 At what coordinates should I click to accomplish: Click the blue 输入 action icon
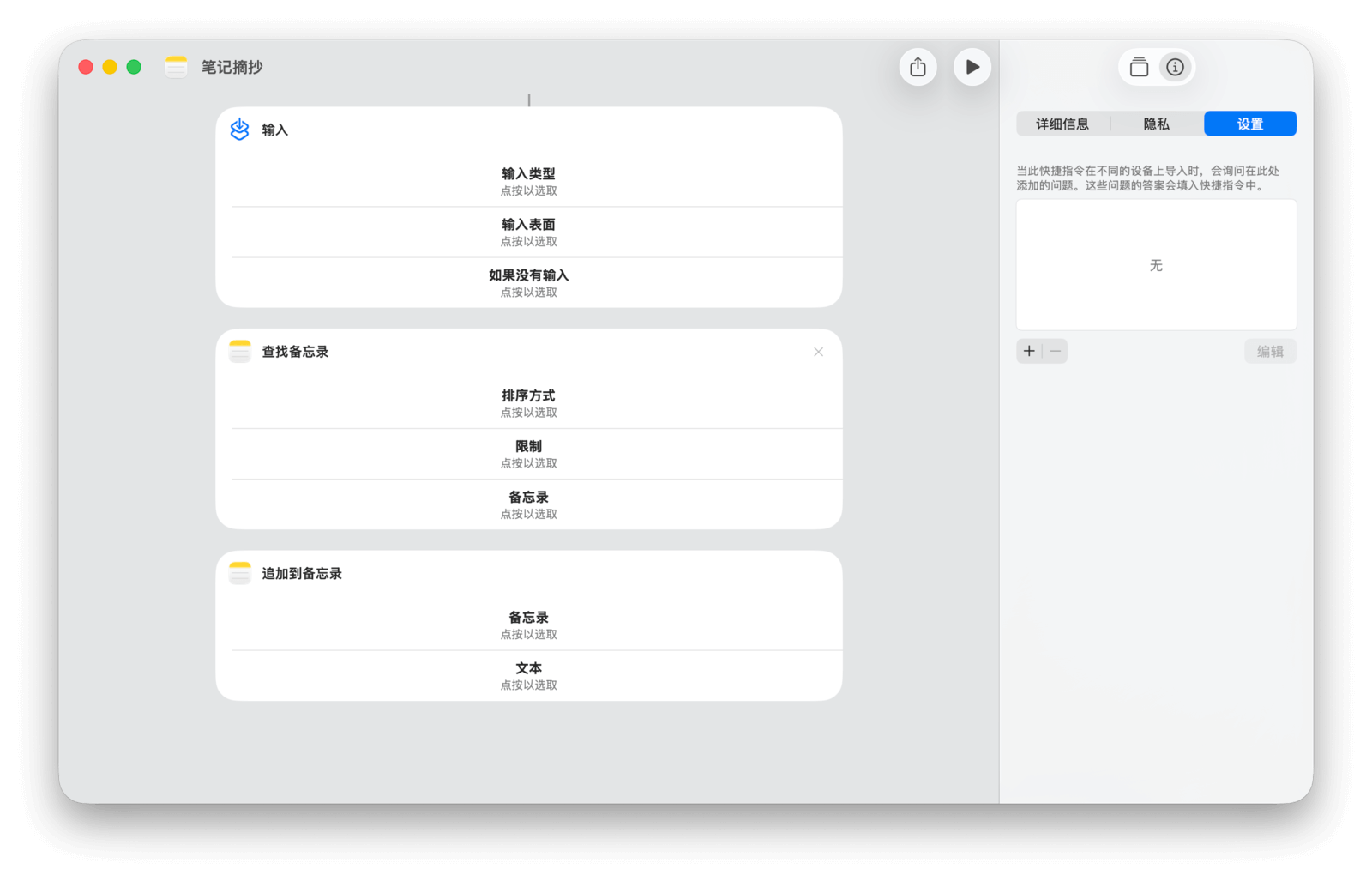tap(239, 130)
